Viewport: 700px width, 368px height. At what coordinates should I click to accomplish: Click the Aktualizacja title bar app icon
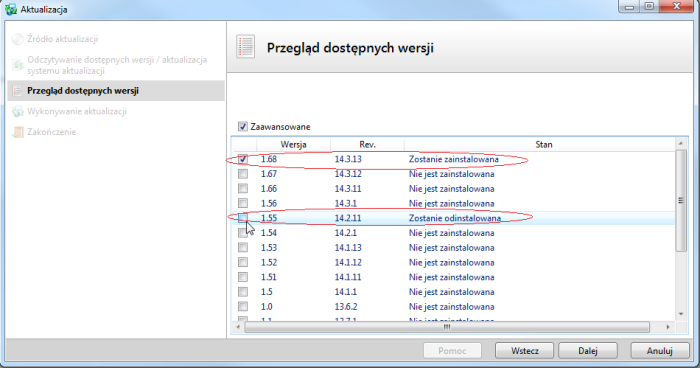(11, 9)
